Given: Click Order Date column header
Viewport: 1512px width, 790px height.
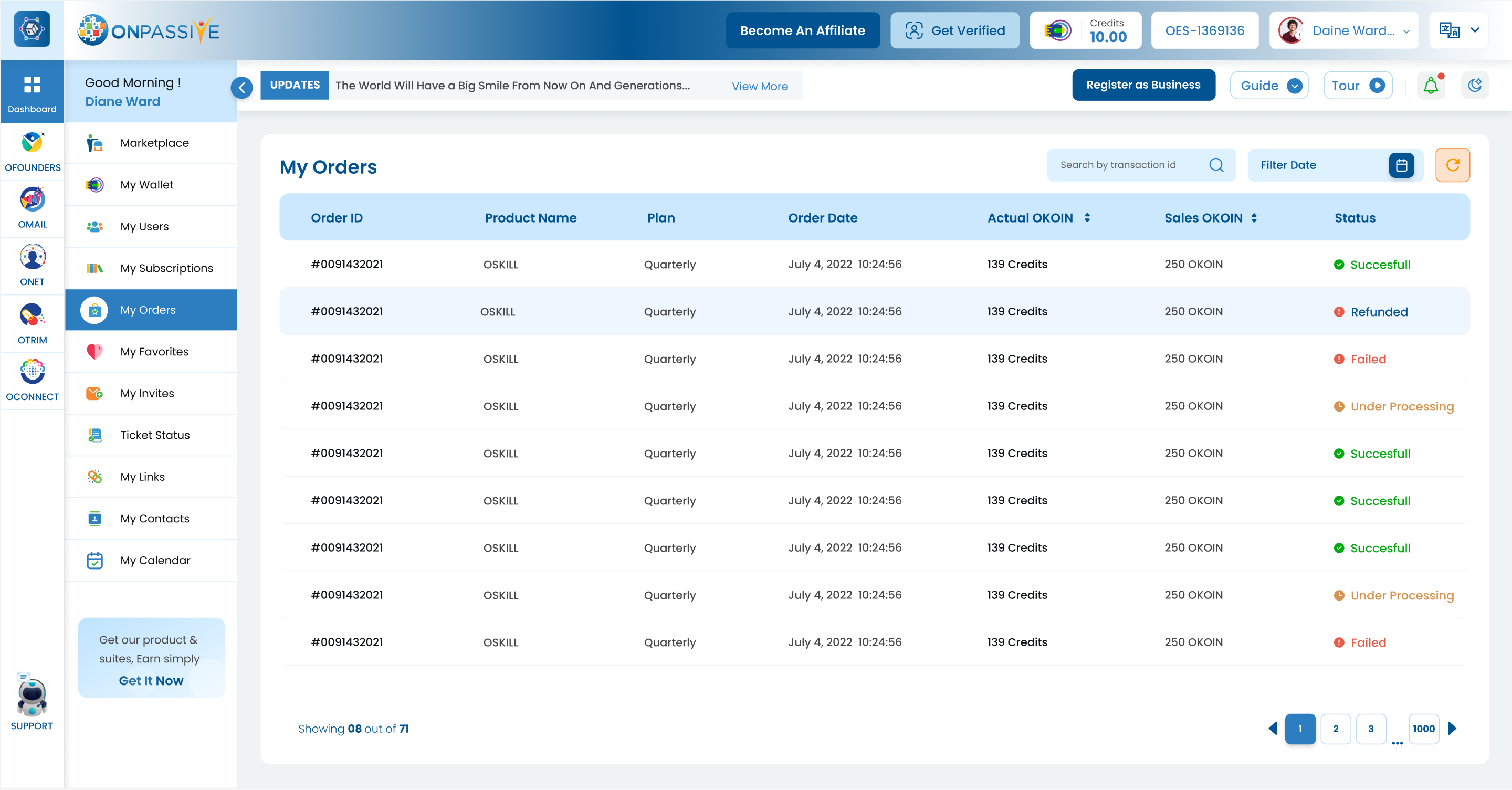Looking at the screenshot, I should tap(822, 218).
